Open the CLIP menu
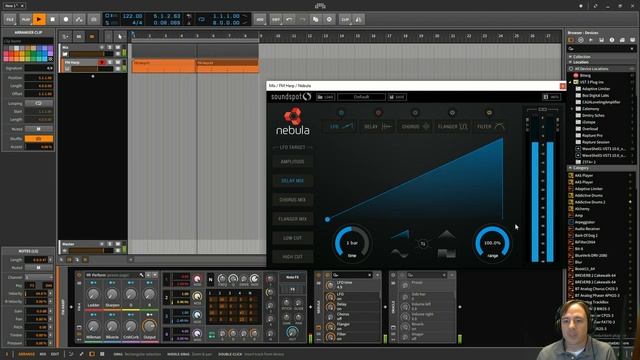The width and height of the screenshot is (640, 360). pos(345,19)
